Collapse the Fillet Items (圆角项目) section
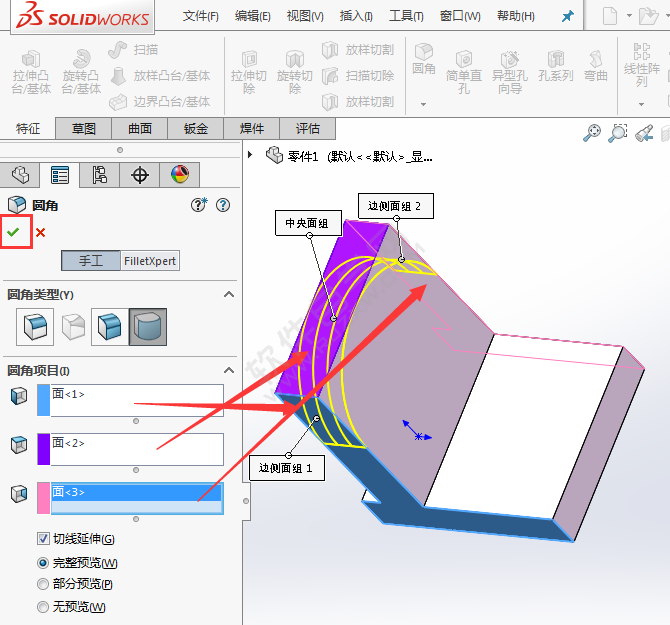The width and height of the screenshot is (670, 625). pos(229,370)
